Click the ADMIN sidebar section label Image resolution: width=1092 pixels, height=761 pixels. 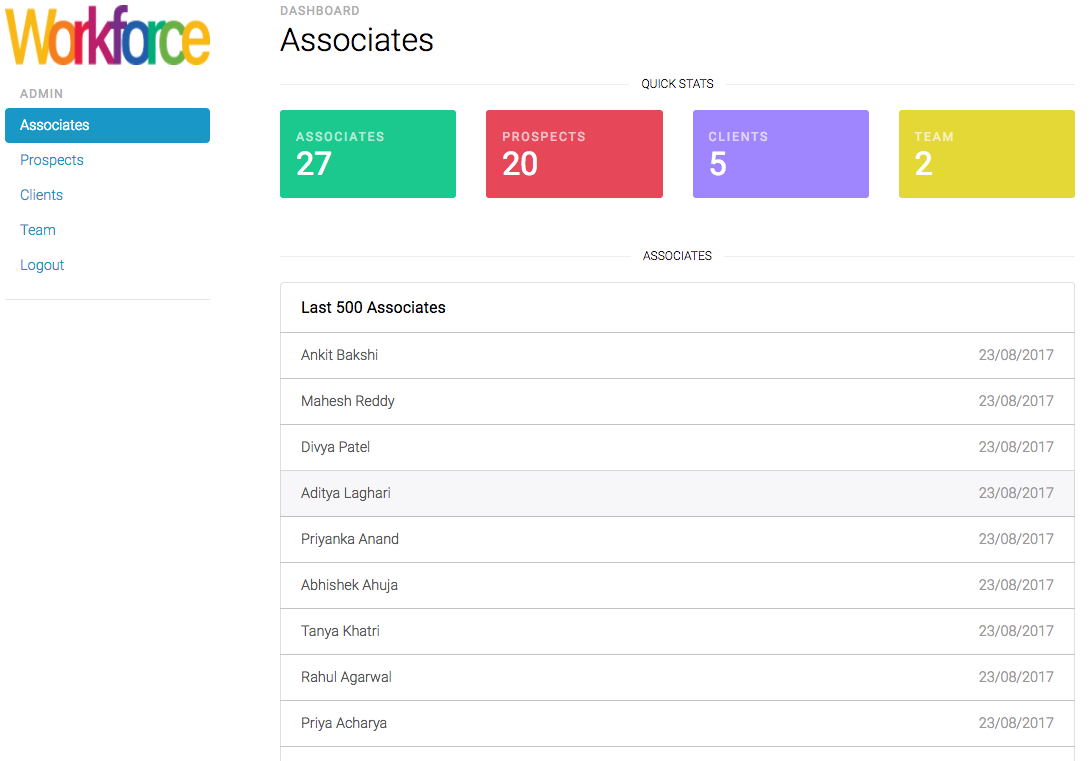click(41, 93)
